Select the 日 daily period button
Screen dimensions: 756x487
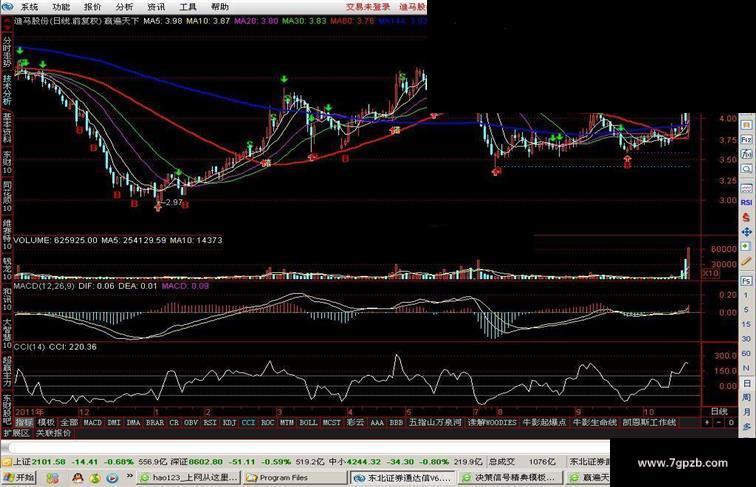click(x=746, y=383)
